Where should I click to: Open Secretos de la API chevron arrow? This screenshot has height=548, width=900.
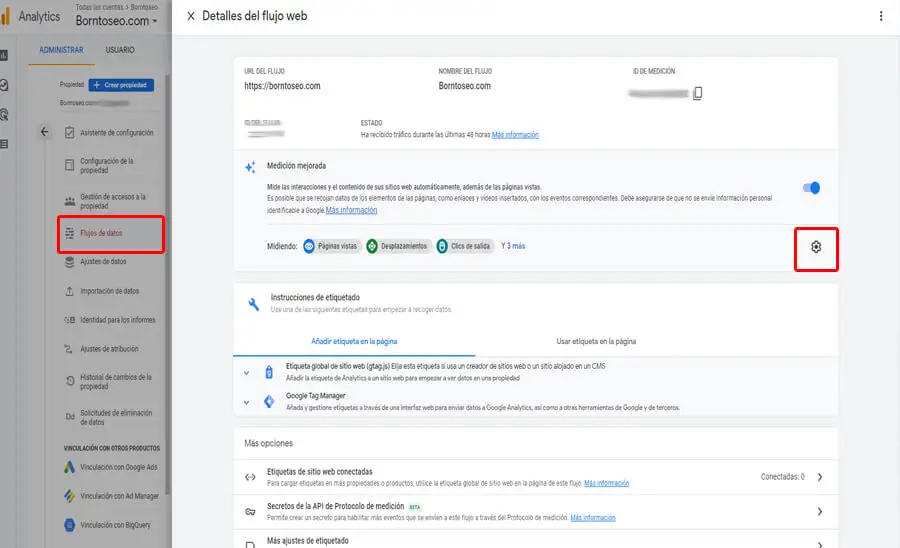click(x=820, y=511)
